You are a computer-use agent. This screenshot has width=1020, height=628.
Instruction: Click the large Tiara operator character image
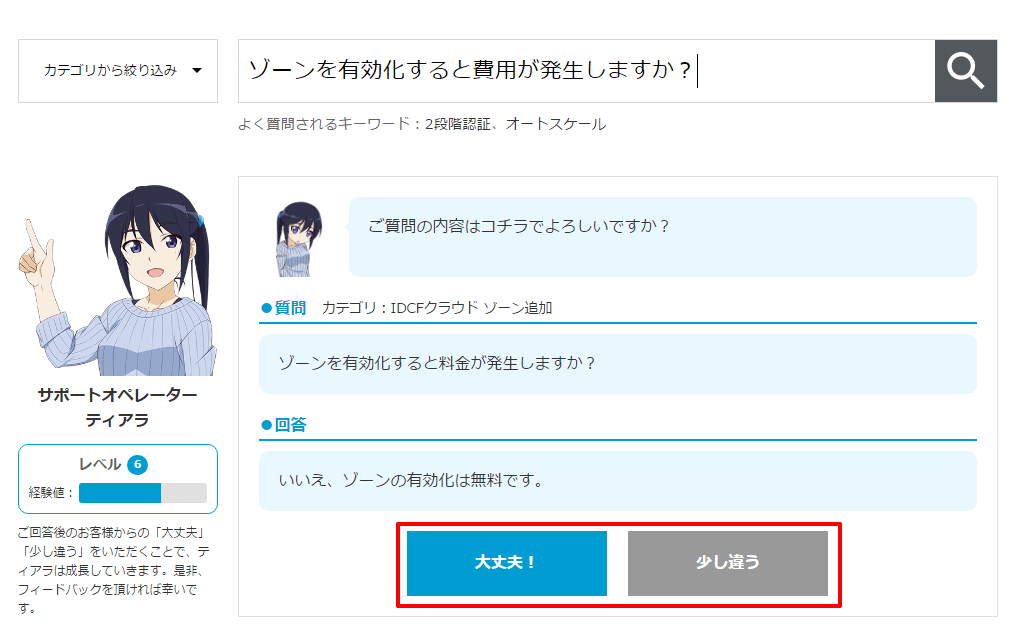tap(118, 280)
